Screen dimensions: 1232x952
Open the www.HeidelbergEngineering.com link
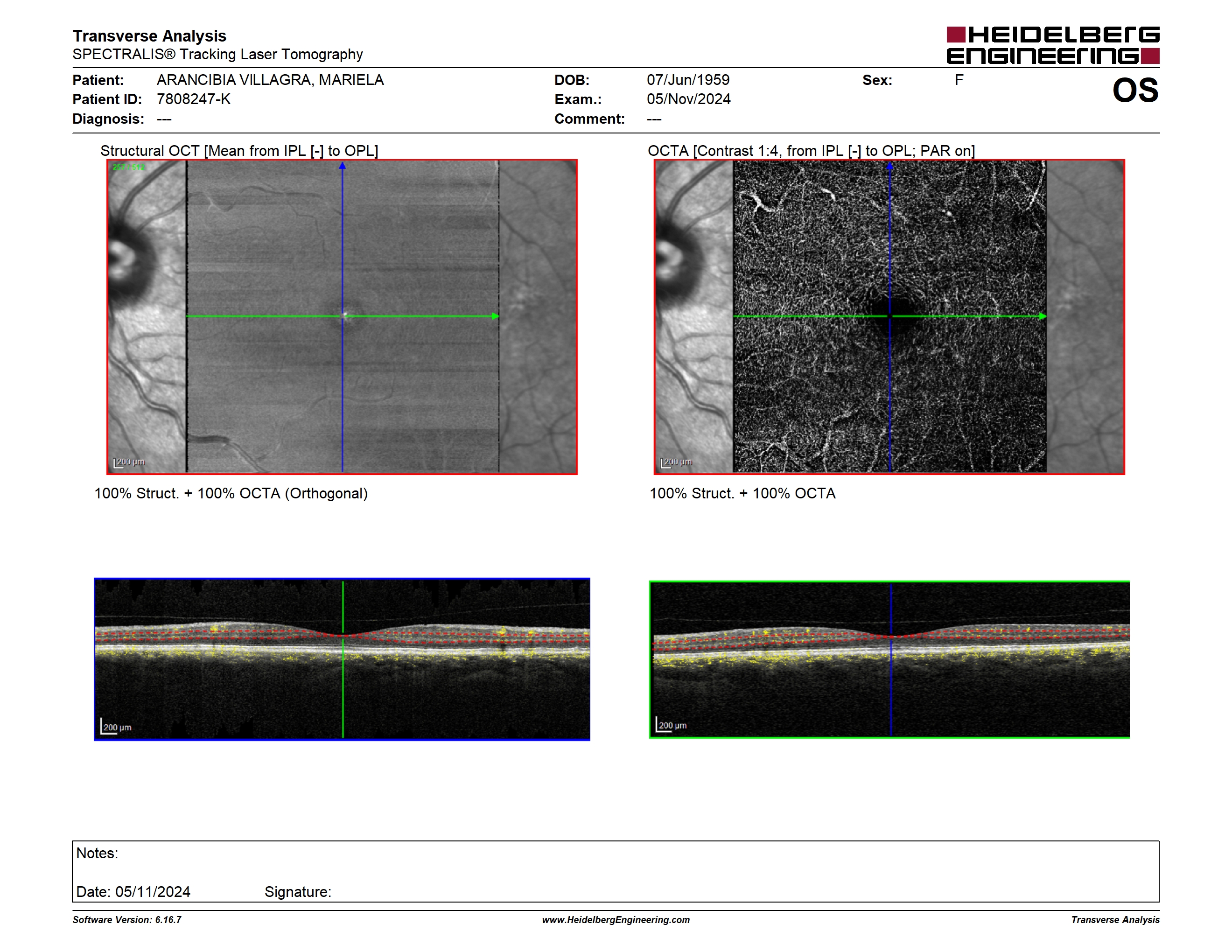tap(616, 920)
